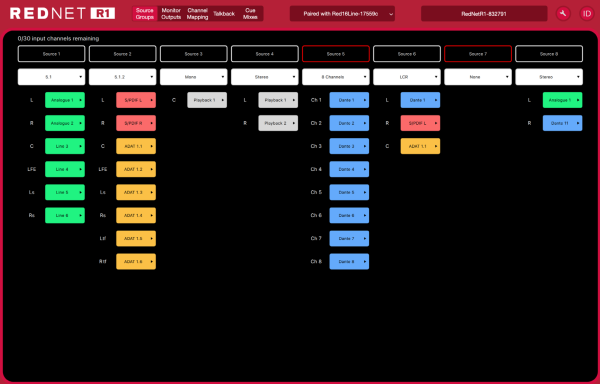Viewport: 600px width, 384px height.
Task: Switch to the Channel Mapping tab
Action: click(x=197, y=14)
